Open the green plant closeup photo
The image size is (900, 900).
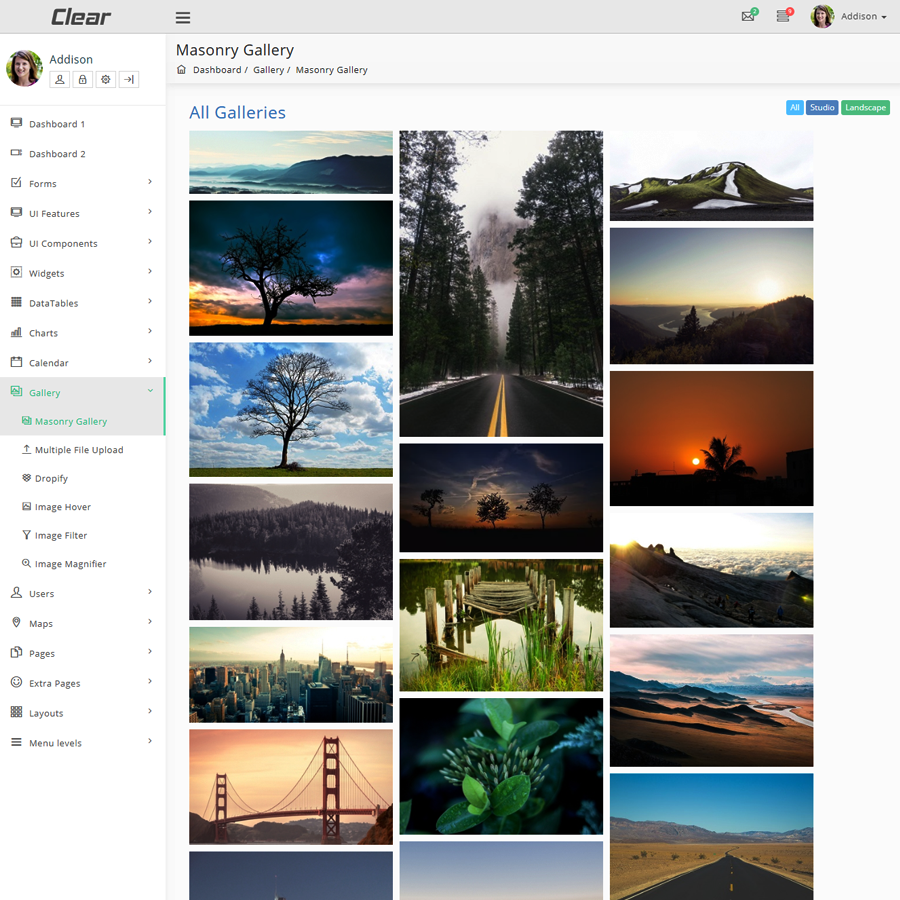(x=501, y=766)
